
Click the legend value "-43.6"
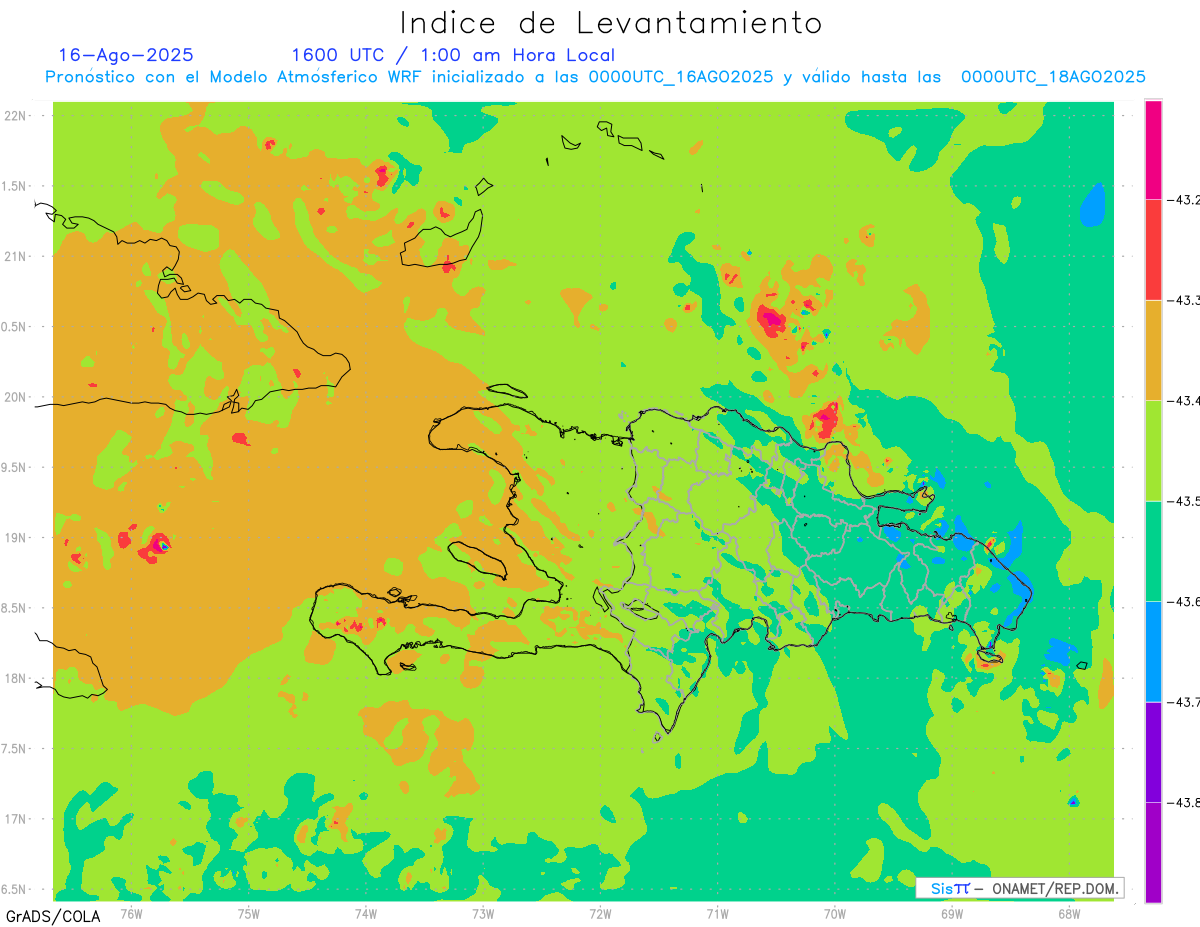1182,601
